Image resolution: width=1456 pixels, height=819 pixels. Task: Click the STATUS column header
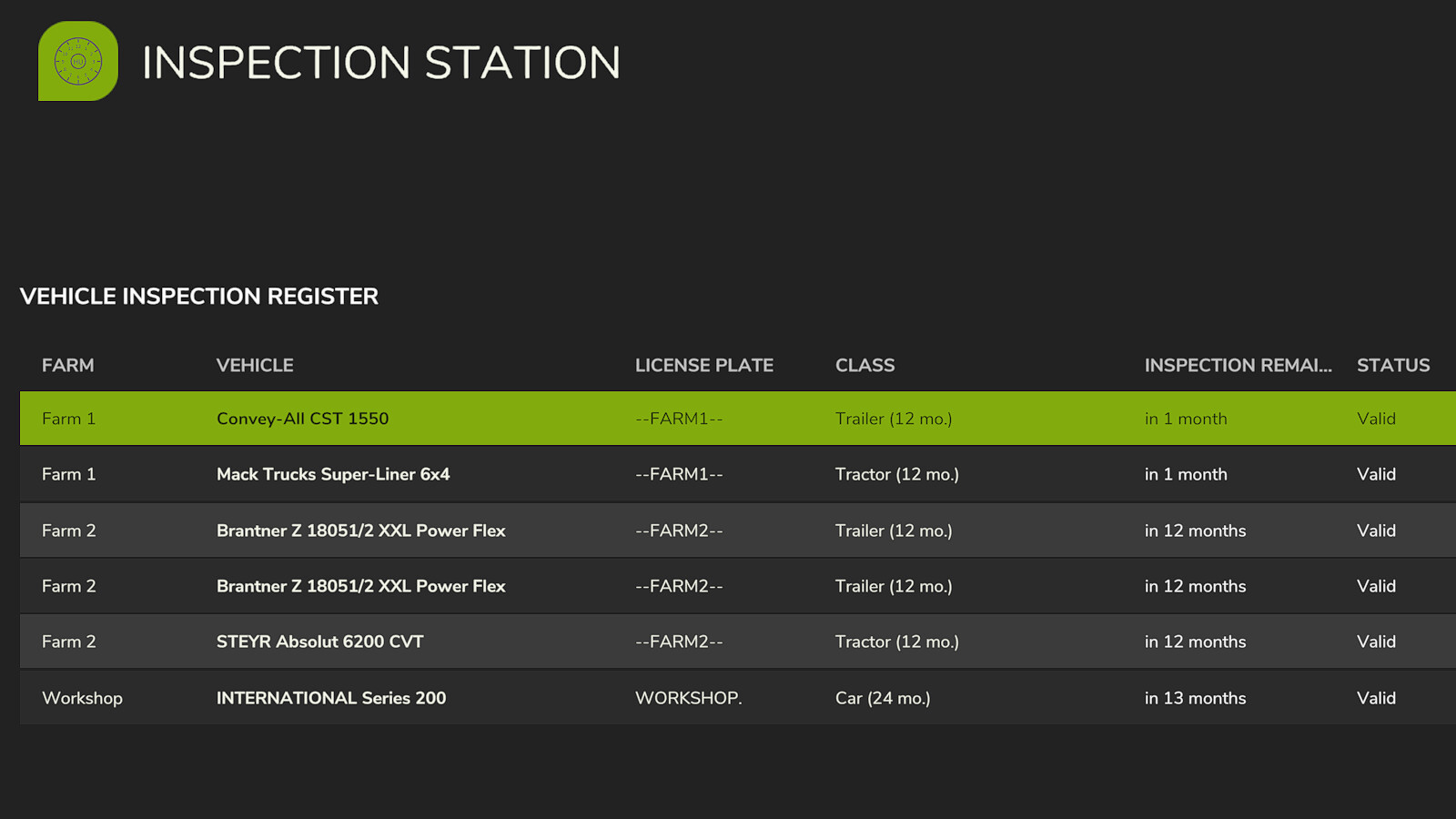(1393, 365)
